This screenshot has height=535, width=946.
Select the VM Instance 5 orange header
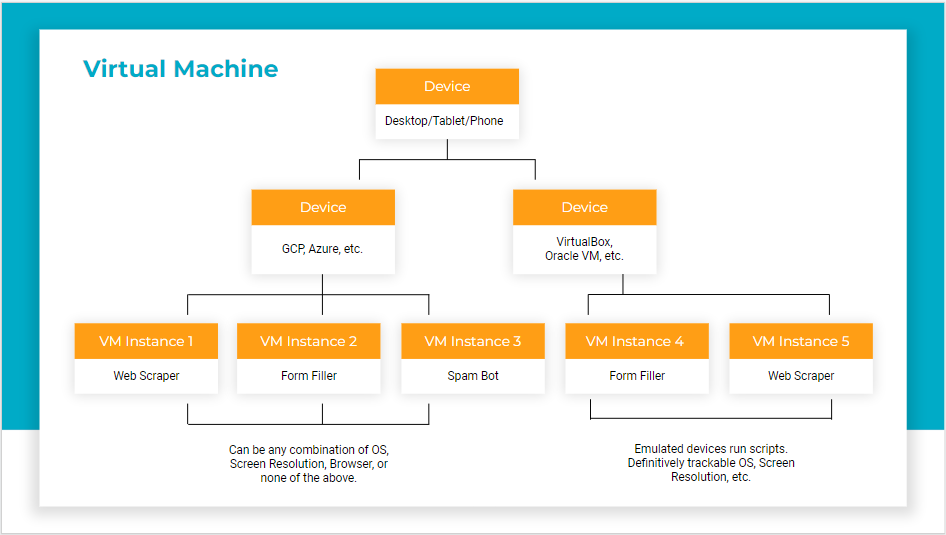[801, 341]
